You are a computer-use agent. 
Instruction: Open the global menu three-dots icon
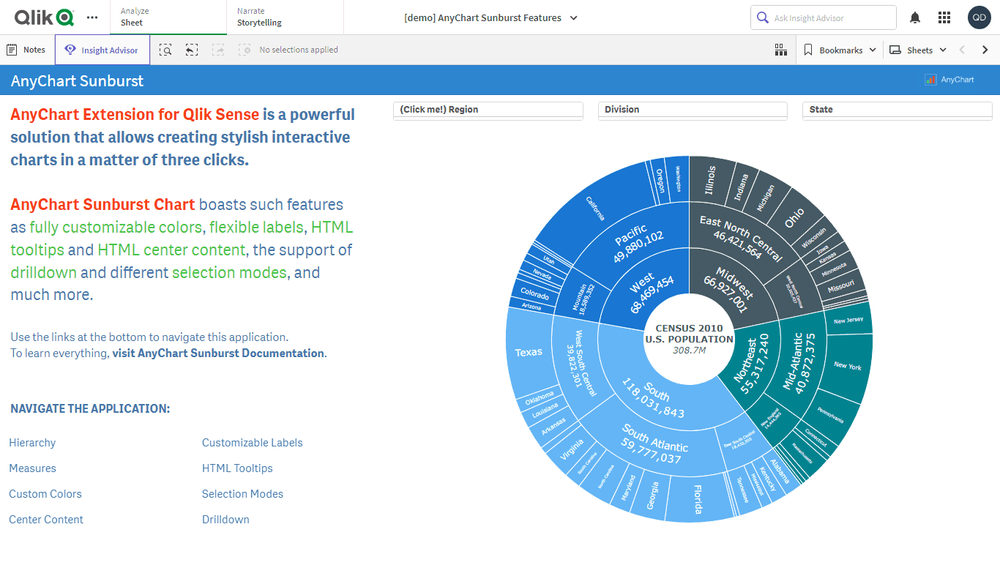(x=92, y=18)
